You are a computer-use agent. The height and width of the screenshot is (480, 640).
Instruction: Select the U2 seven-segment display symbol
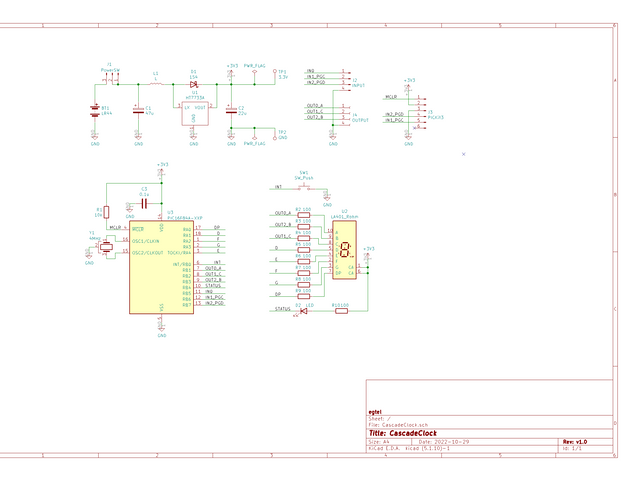tap(344, 252)
